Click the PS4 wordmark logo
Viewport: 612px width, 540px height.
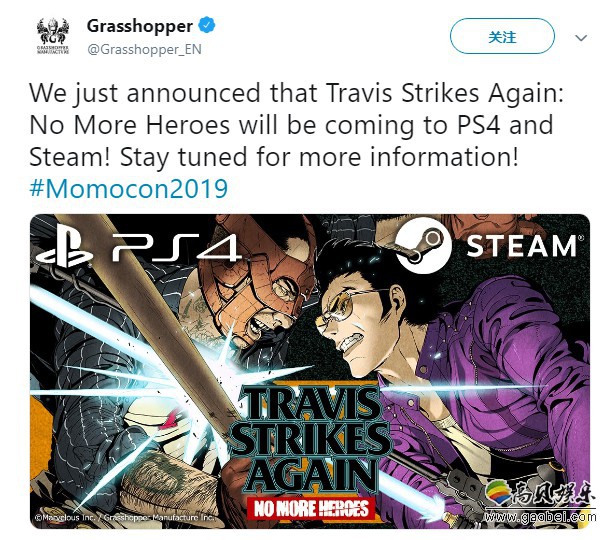[177, 247]
